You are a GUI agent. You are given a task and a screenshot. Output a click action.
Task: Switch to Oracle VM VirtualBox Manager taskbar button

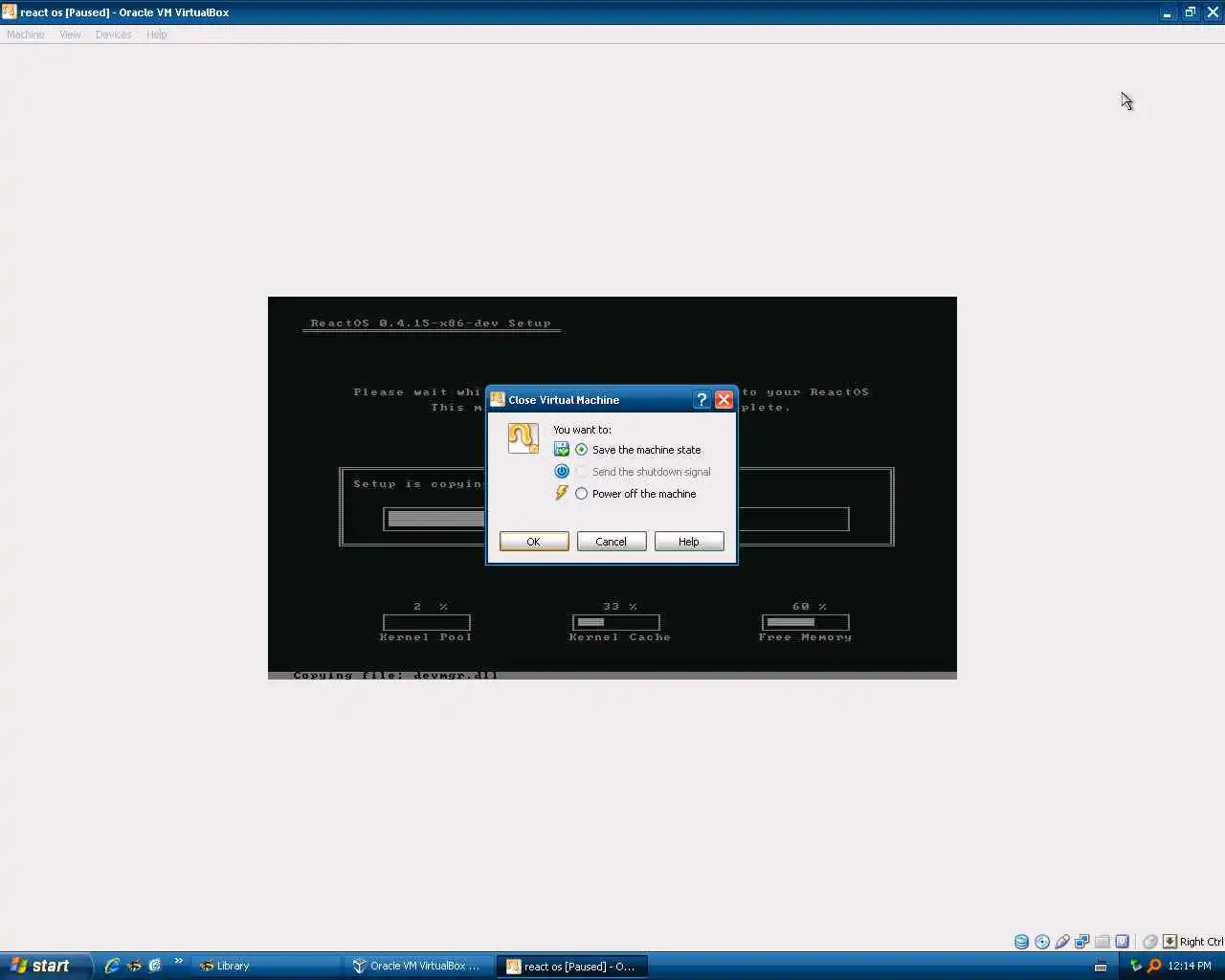[420, 966]
